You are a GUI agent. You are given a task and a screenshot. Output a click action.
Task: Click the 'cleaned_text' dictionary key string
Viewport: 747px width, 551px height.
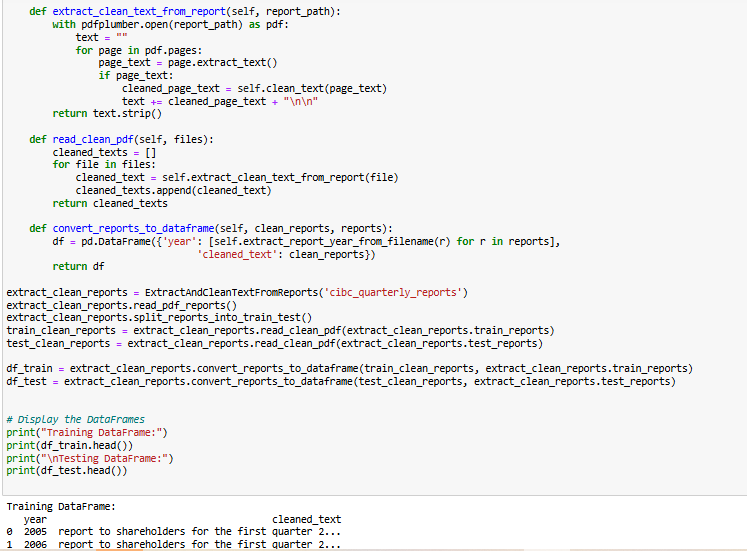pos(237,254)
